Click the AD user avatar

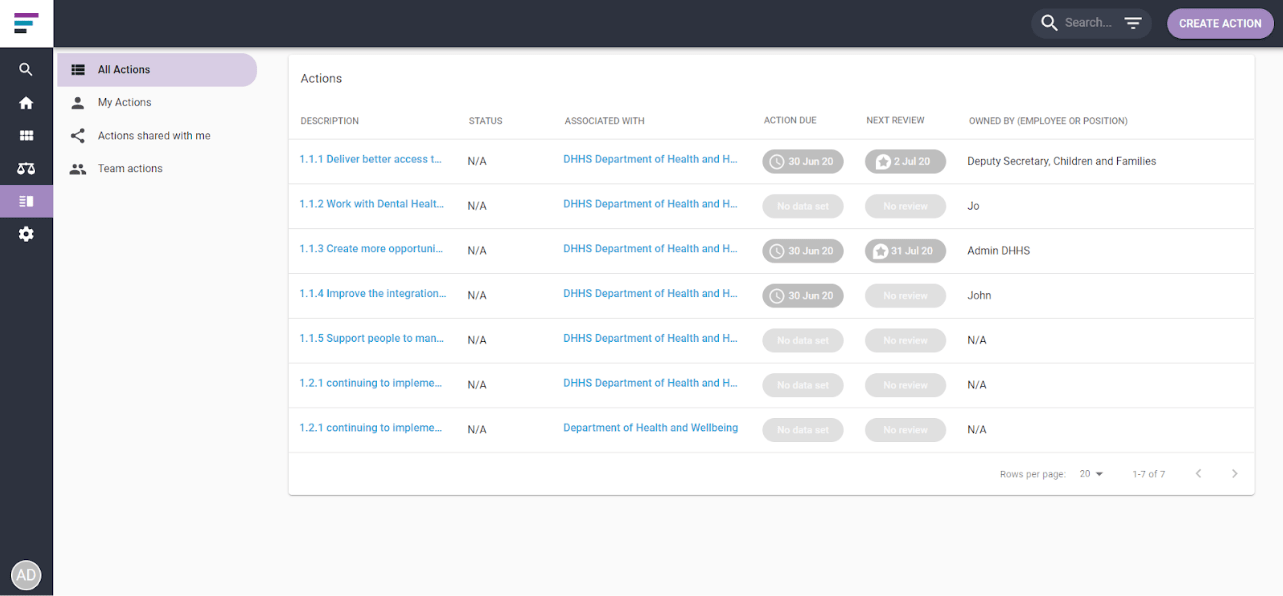26,575
